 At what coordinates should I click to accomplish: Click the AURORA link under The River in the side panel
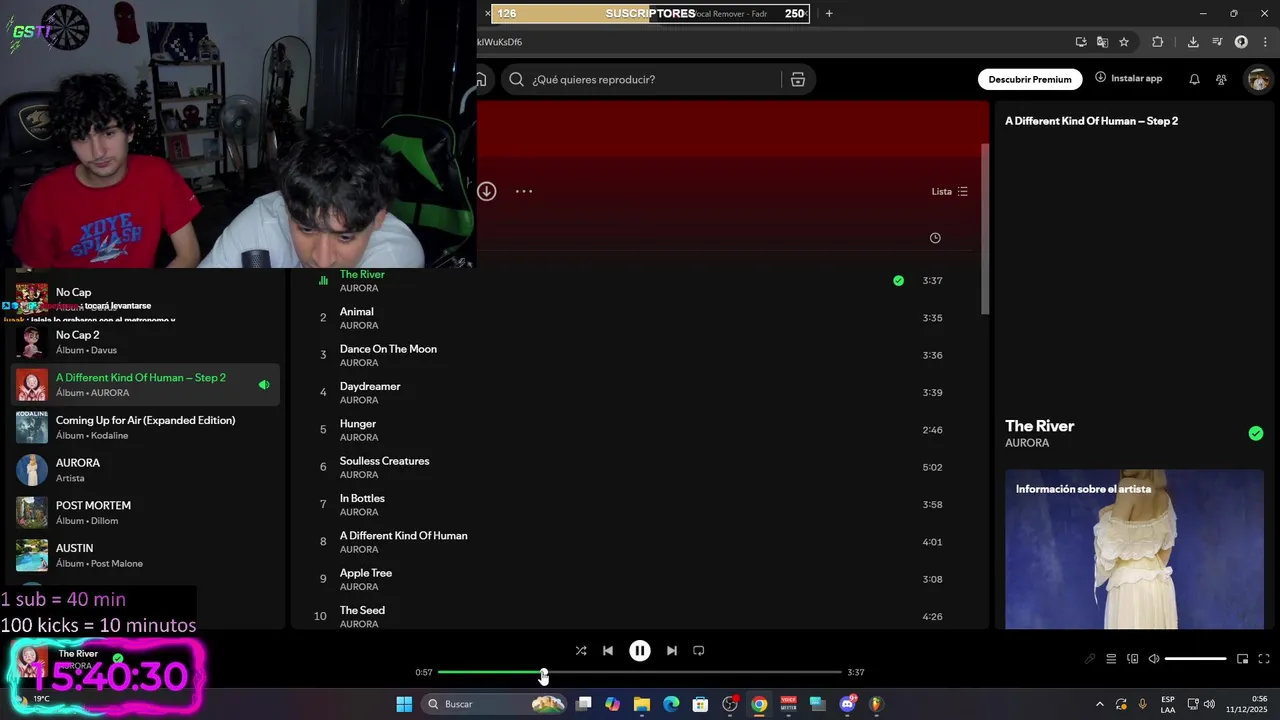1027,443
